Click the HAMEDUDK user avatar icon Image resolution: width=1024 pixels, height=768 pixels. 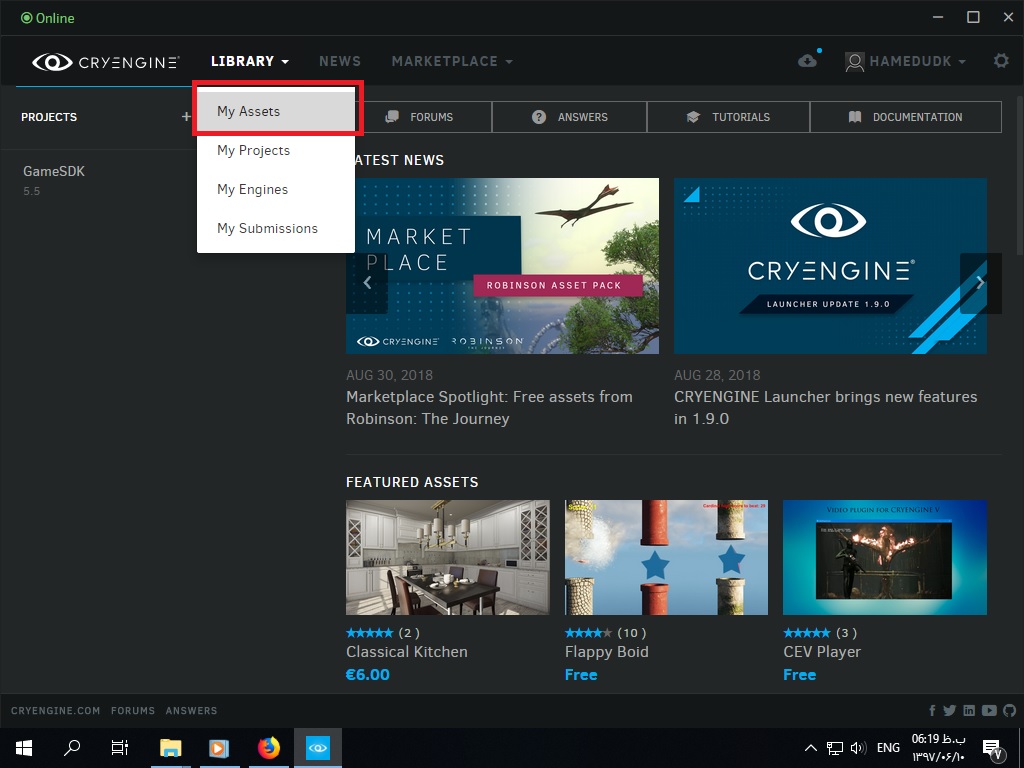pos(854,61)
